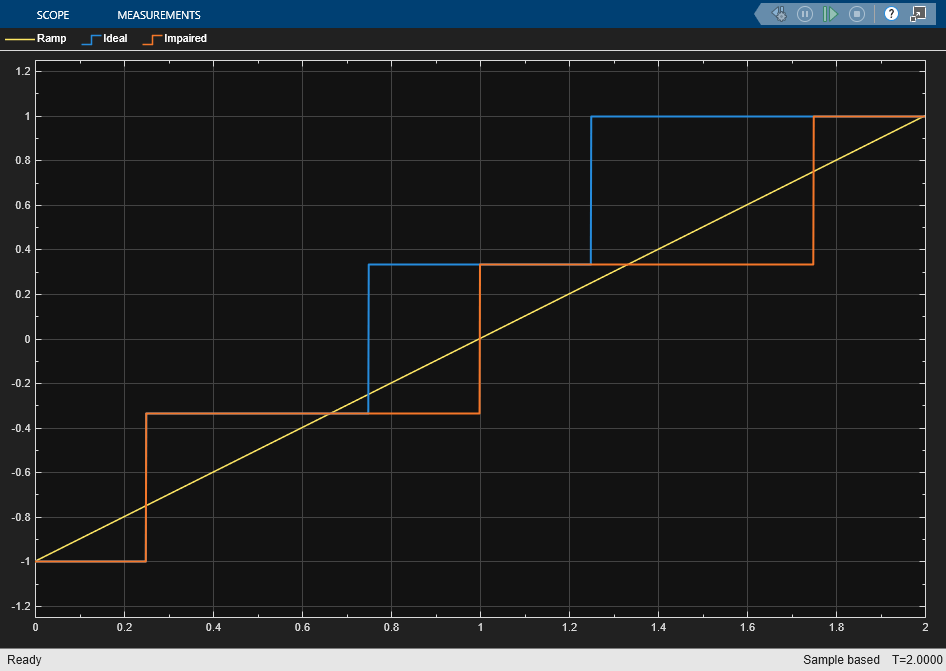
Task: Click the blue Ideal step edge at x=0.75
Action: coord(369,340)
